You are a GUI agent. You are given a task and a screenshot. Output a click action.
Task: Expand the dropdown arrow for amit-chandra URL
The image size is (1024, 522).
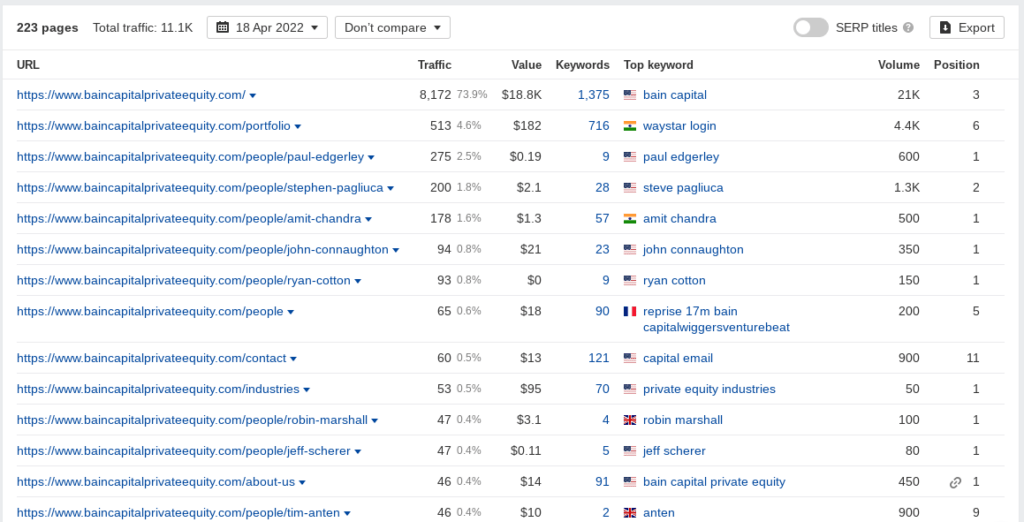pos(368,220)
